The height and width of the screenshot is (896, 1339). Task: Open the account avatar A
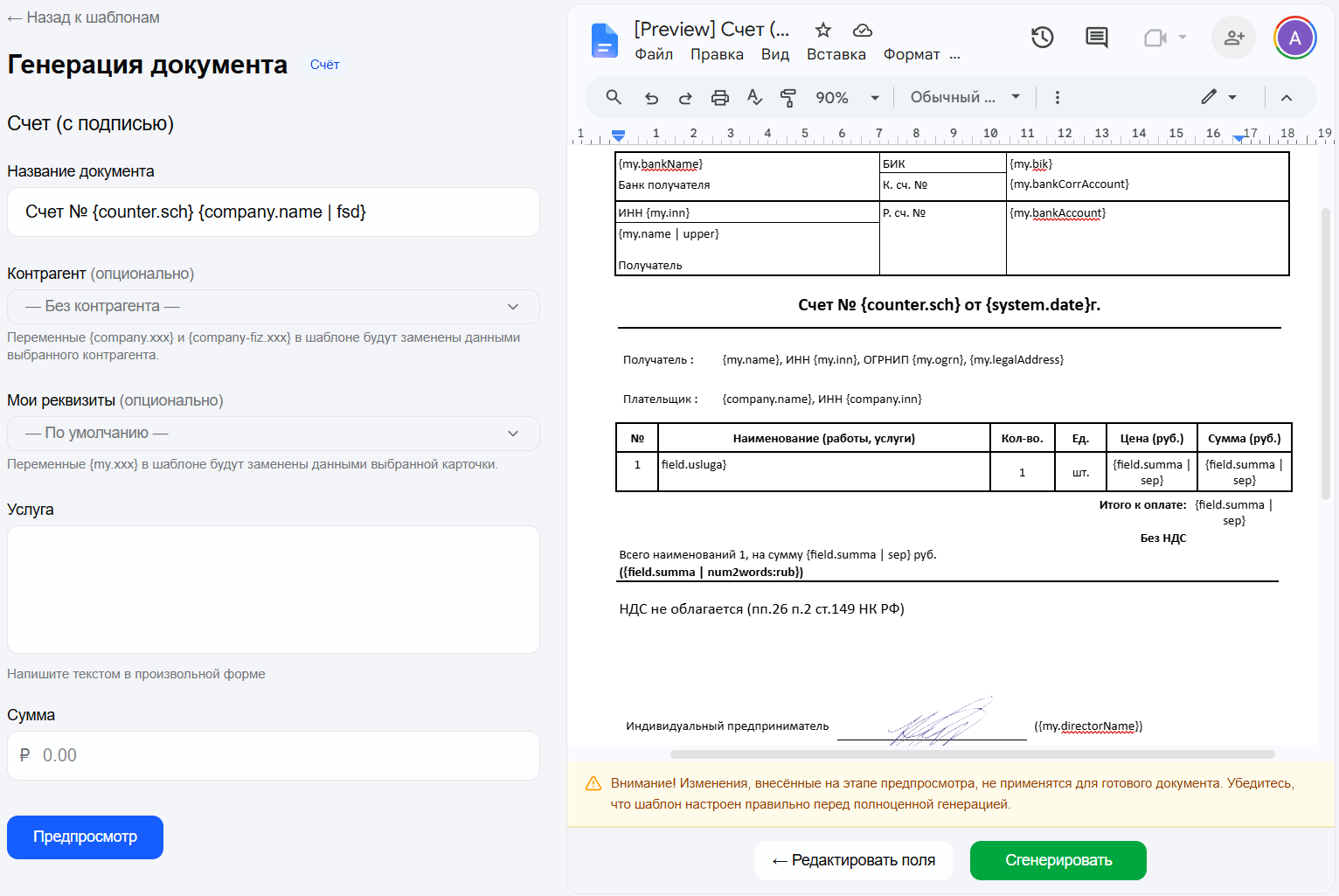point(1295,38)
